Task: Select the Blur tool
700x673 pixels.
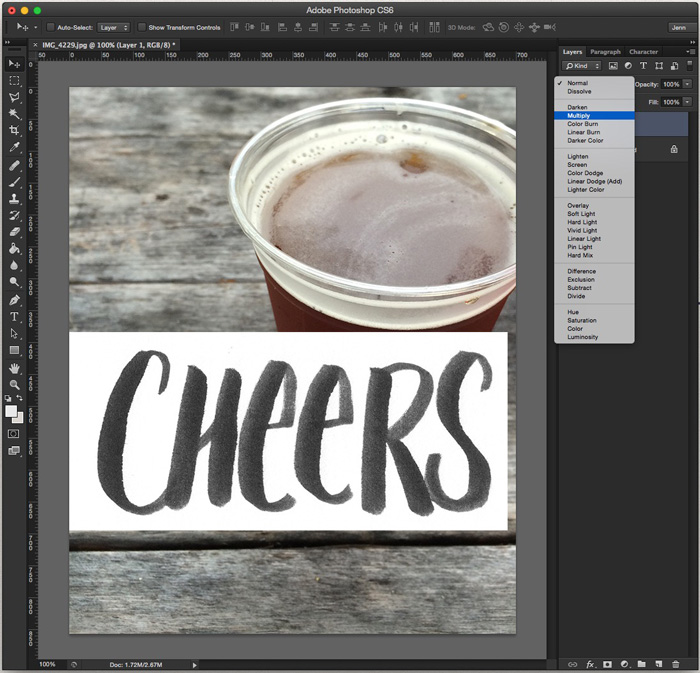Action: (x=14, y=266)
